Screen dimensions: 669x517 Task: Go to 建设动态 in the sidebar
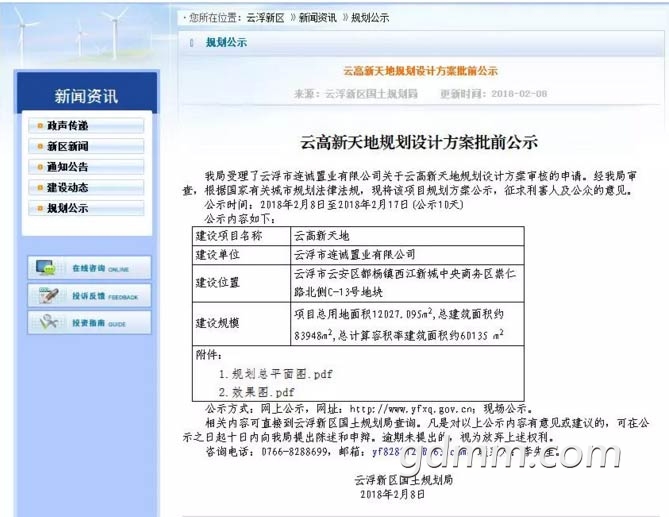click(x=68, y=187)
